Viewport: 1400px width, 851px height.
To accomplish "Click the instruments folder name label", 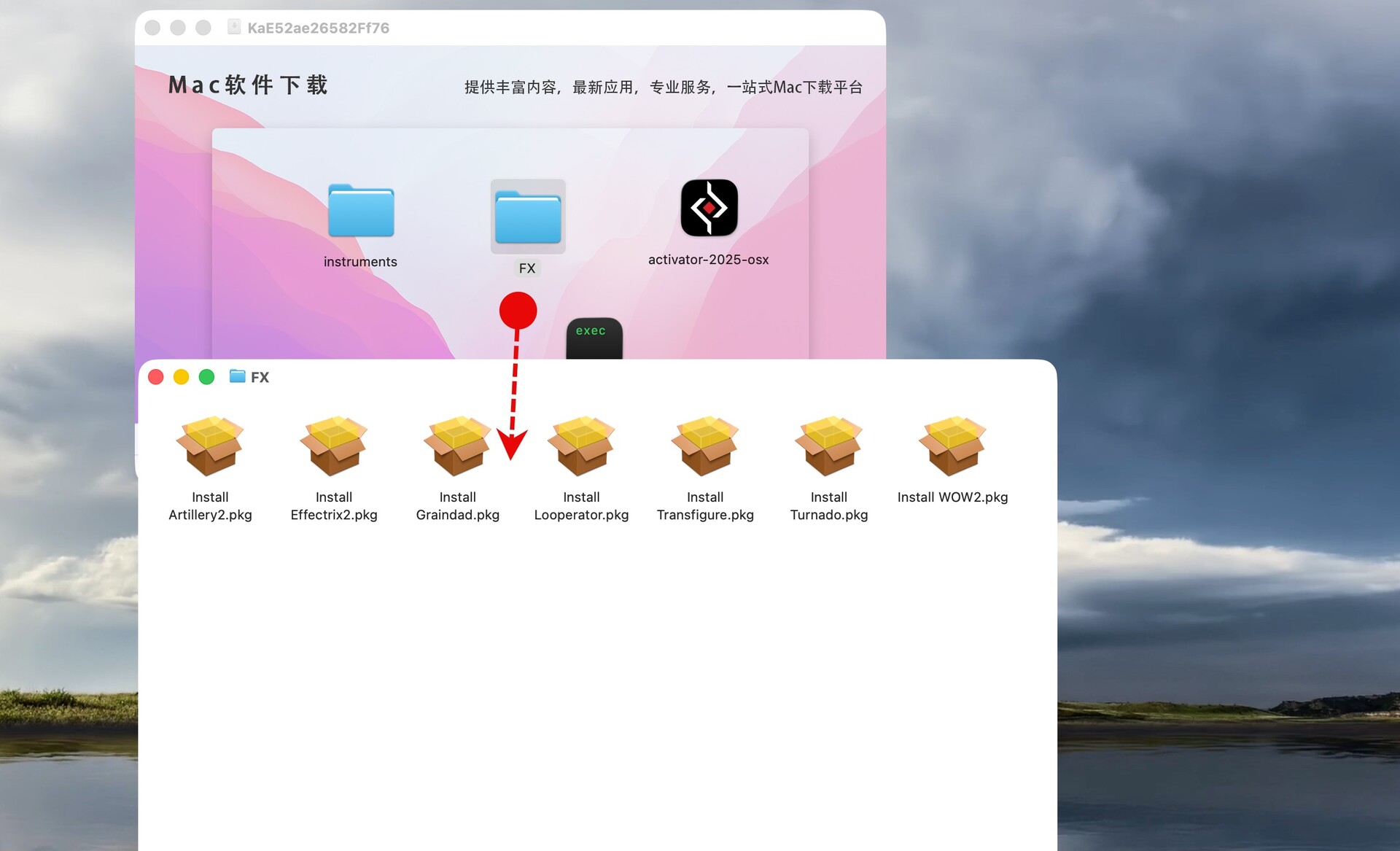I will [360, 262].
